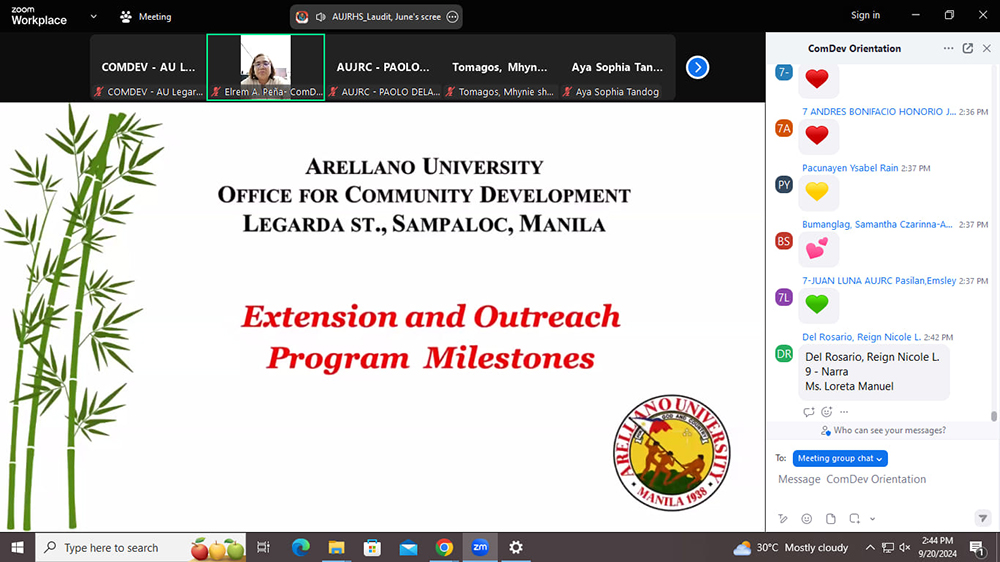Click the chat screenshot capture icon
This screenshot has height=562, width=1000.
(x=855, y=519)
